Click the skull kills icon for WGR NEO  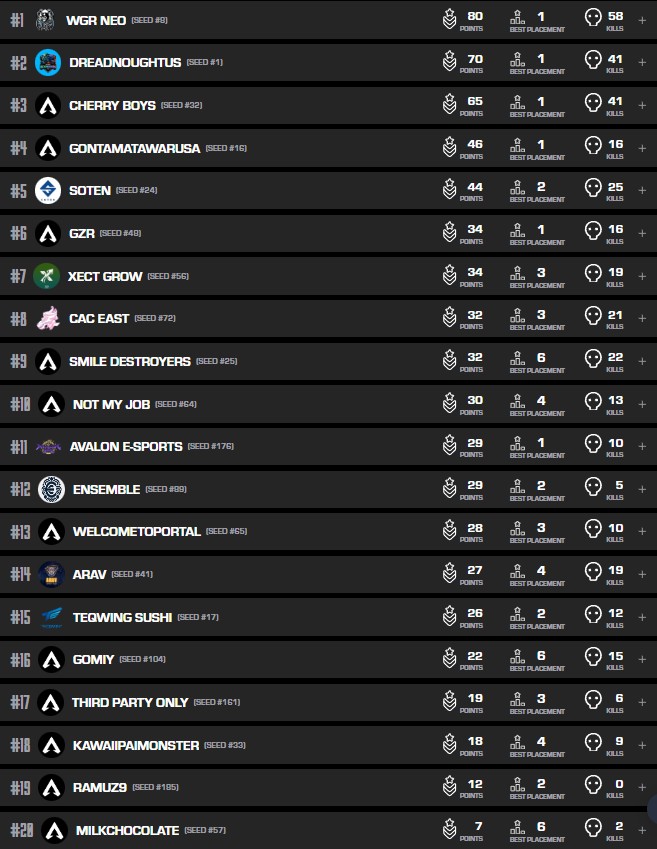(x=592, y=19)
